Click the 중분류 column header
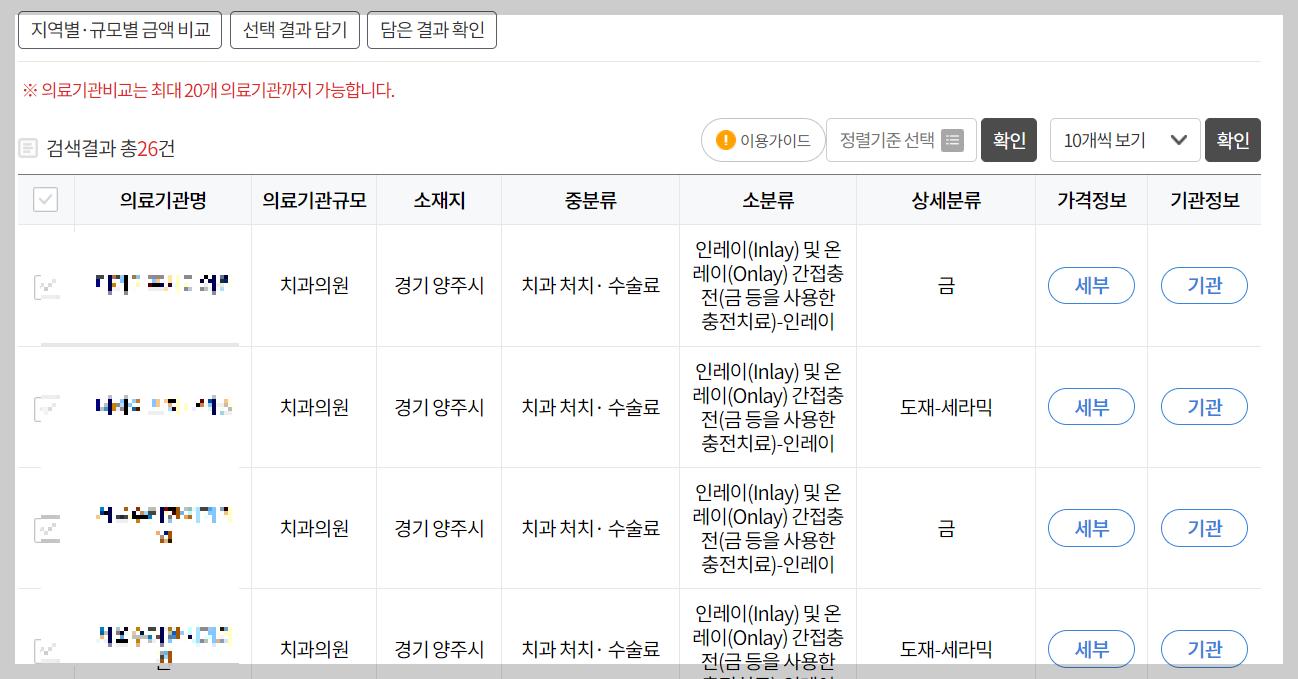Screen dimensions: 1298x679 tap(590, 200)
